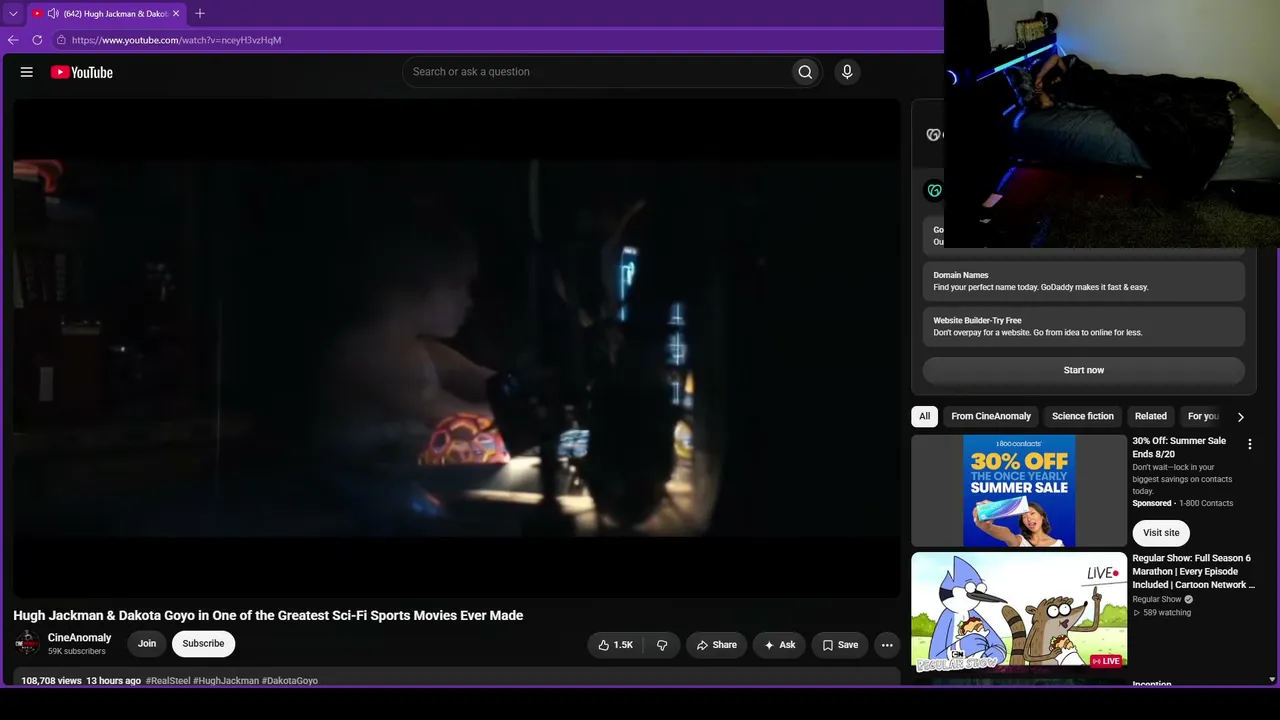
Task: Click the '13 hours ago' upload text
Action: 113,681
